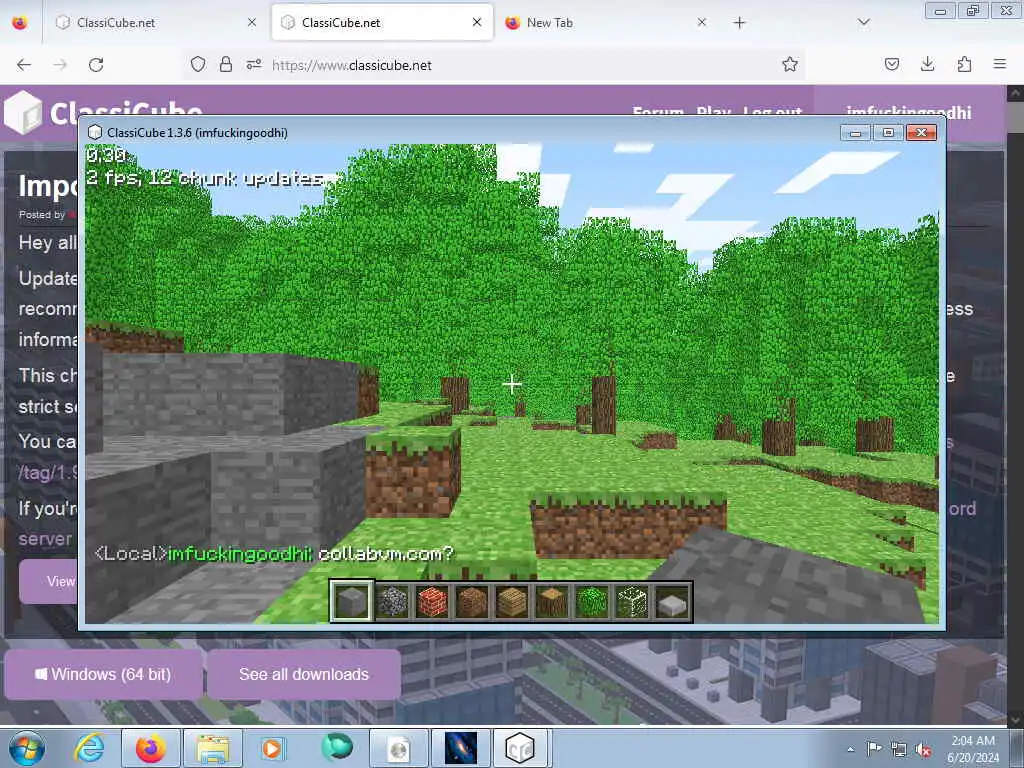This screenshot has width=1024, height=768.
Task: Click the See all downloads button
Action: point(304,674)
